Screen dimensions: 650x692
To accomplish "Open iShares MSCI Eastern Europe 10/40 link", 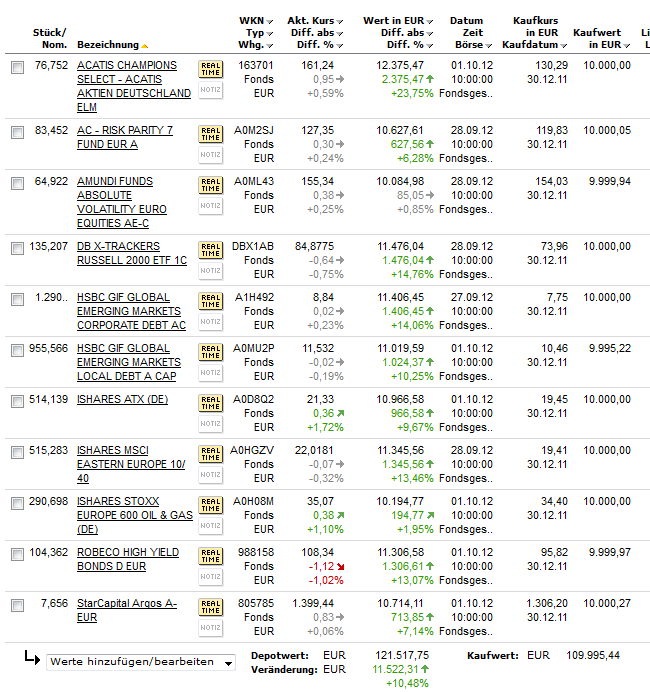I will pyautogui.click(x=131, y=464).
